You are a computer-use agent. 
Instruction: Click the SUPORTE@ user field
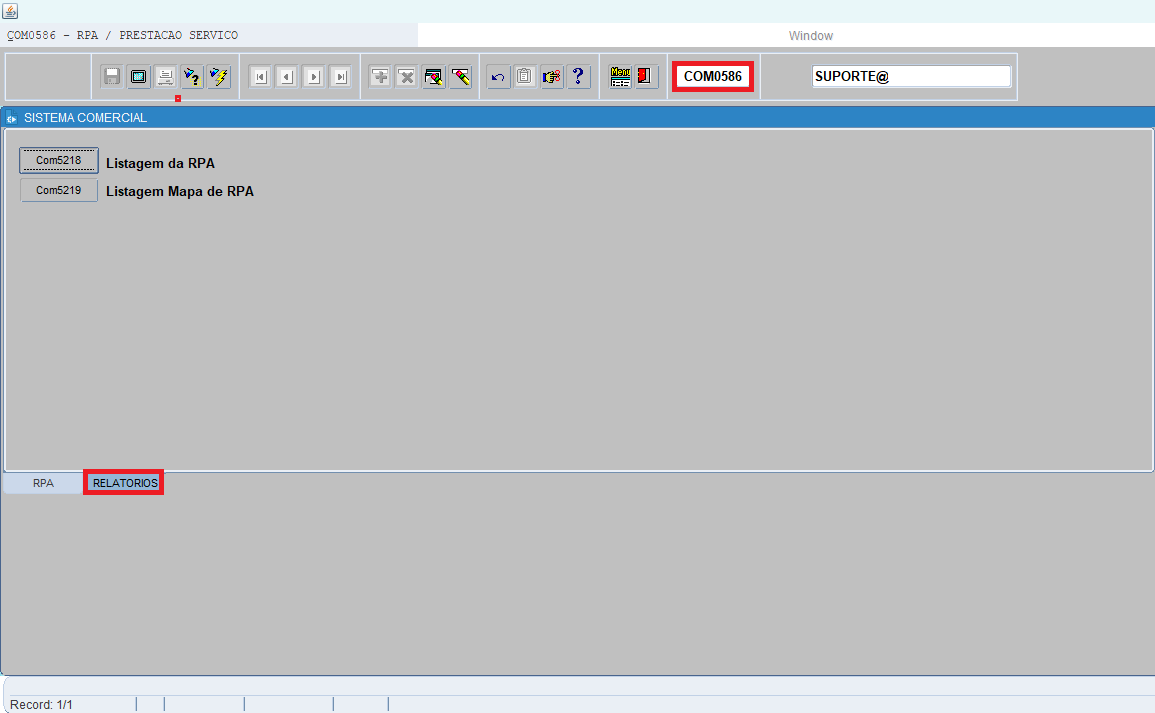pos(910,77)
